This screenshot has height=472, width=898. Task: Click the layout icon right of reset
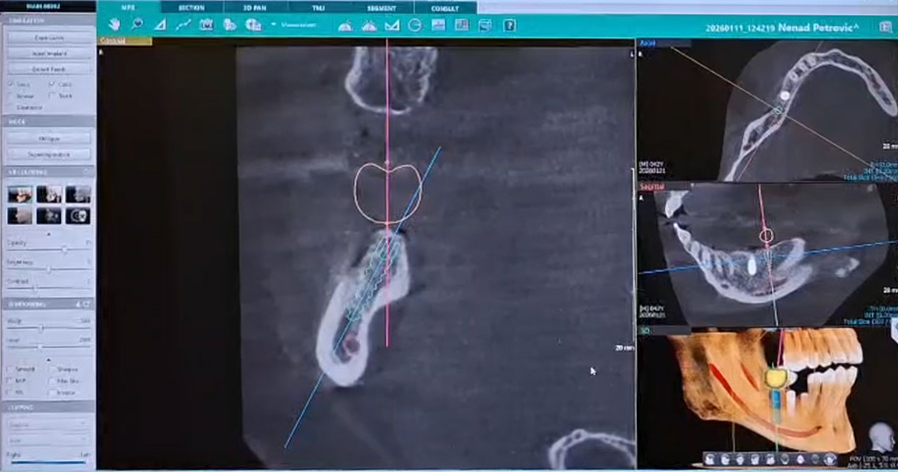(438, 25)
